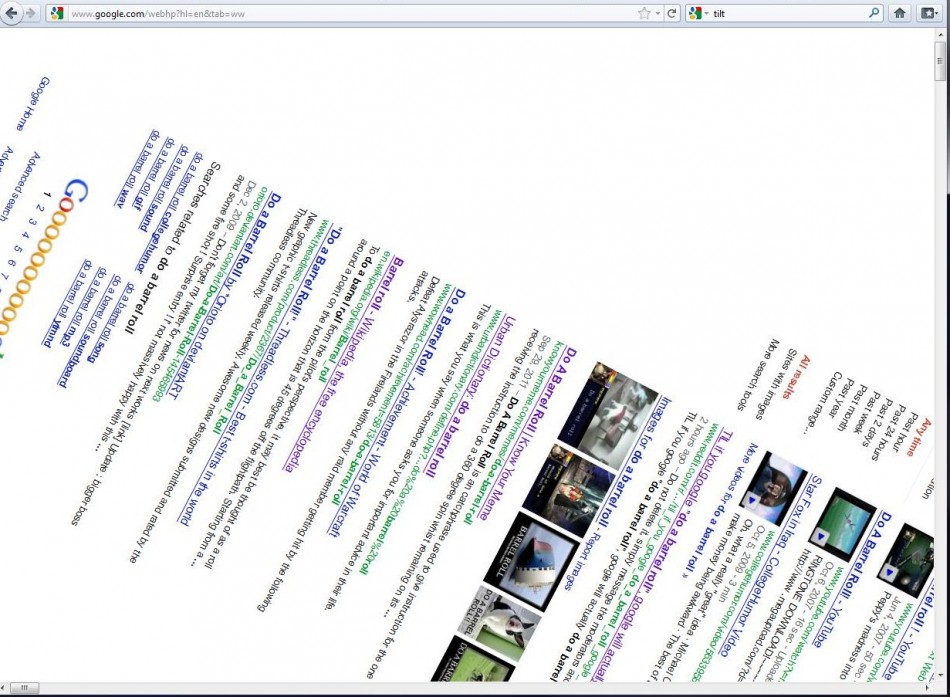Open related search do a barrel roll wav
The image size is (950, 697).
click(136, 168)
